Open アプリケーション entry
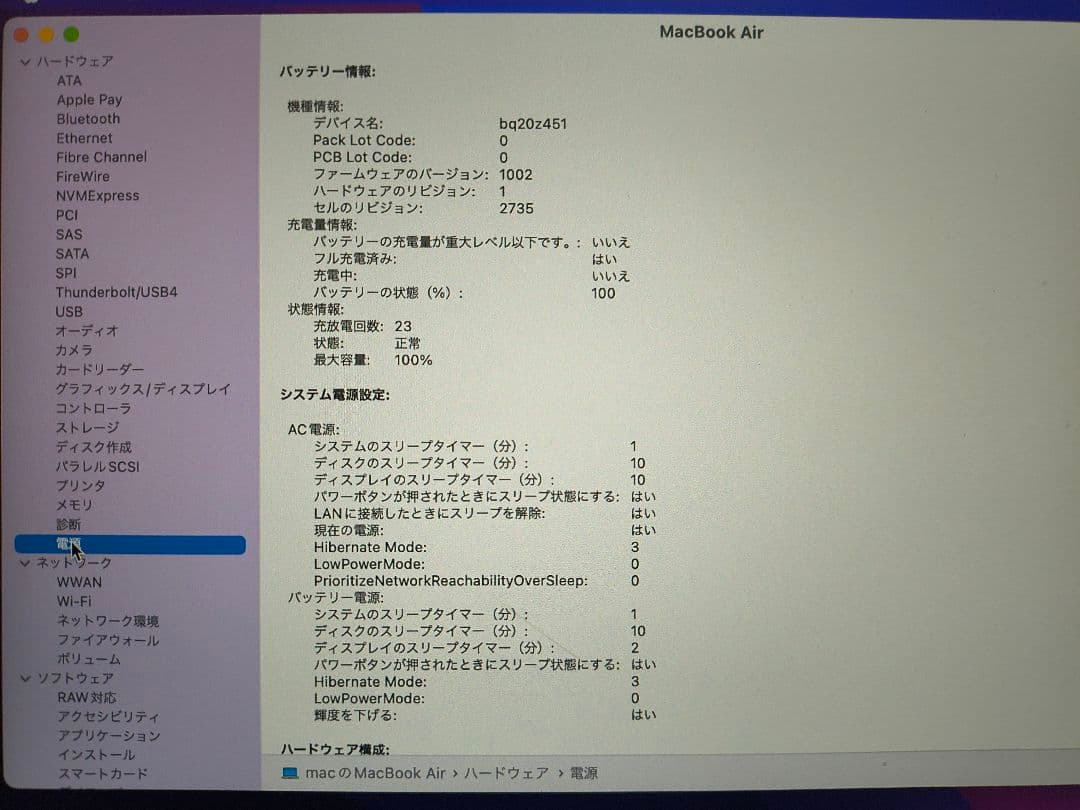 pos(109,736)
